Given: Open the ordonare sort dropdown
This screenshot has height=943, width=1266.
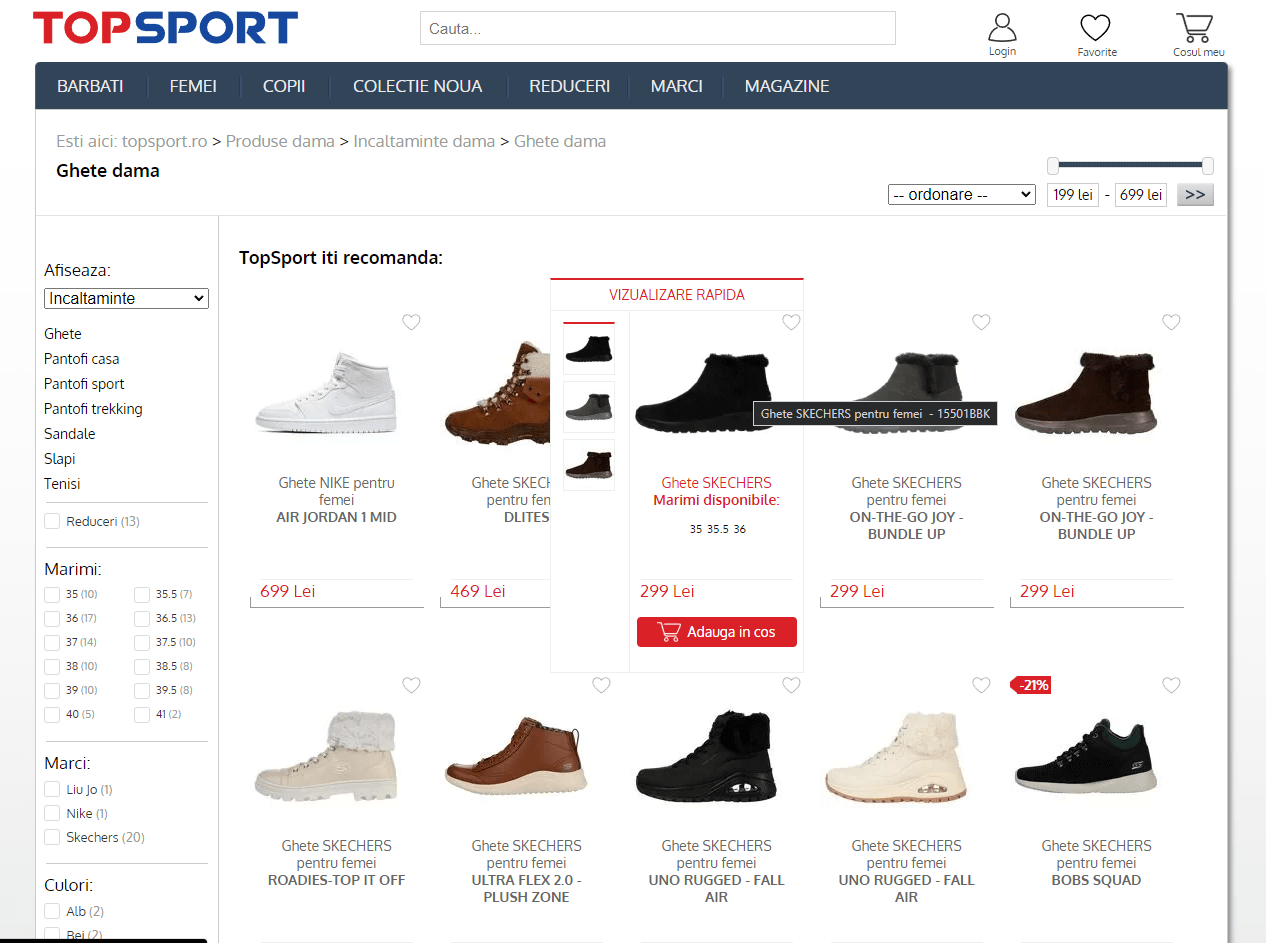Looking at the screenshot, I should [961, 195].
